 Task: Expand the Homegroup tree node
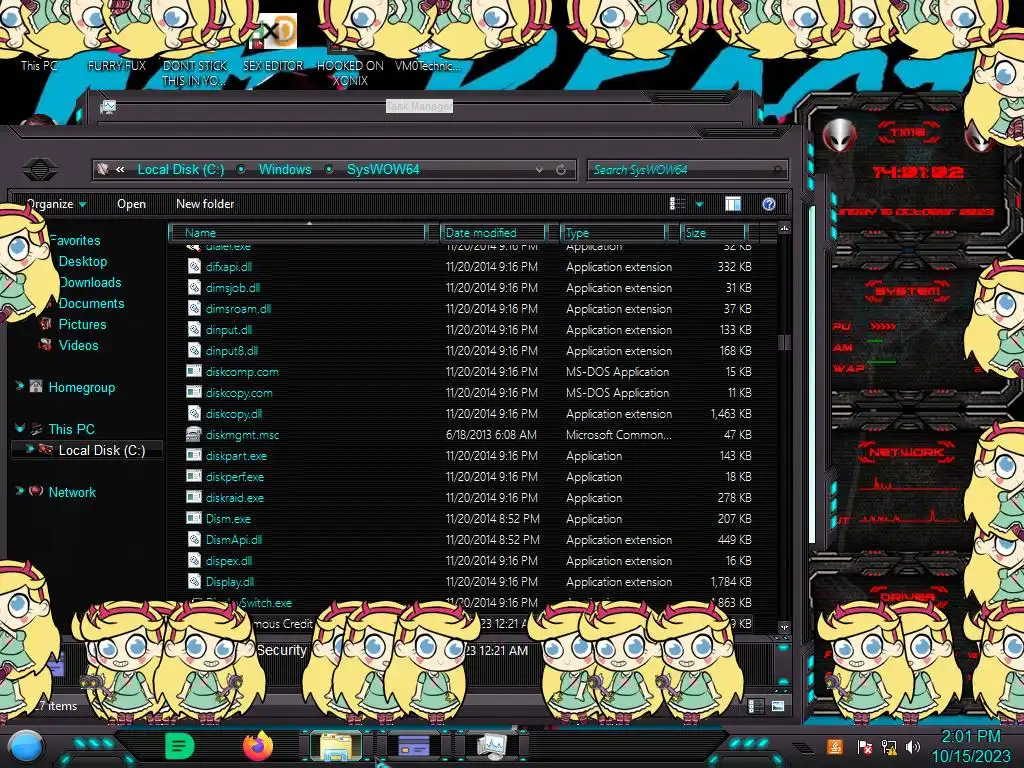(20, 387)
